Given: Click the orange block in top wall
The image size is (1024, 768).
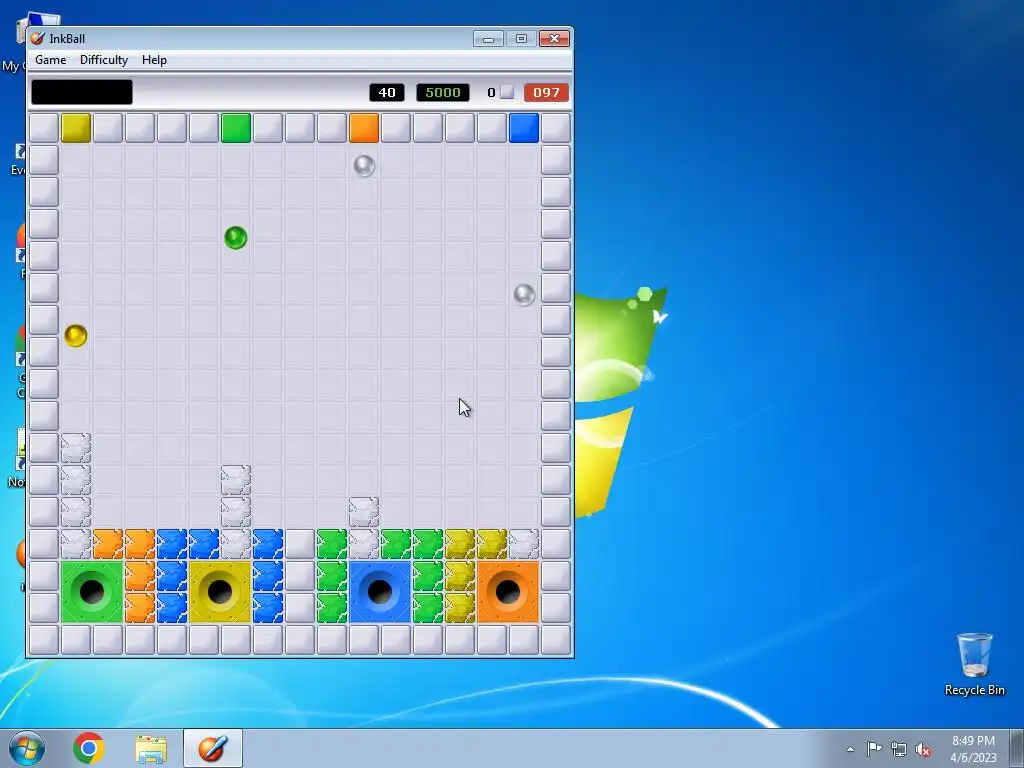Looking at the screenshot, I should coord(364,127).
